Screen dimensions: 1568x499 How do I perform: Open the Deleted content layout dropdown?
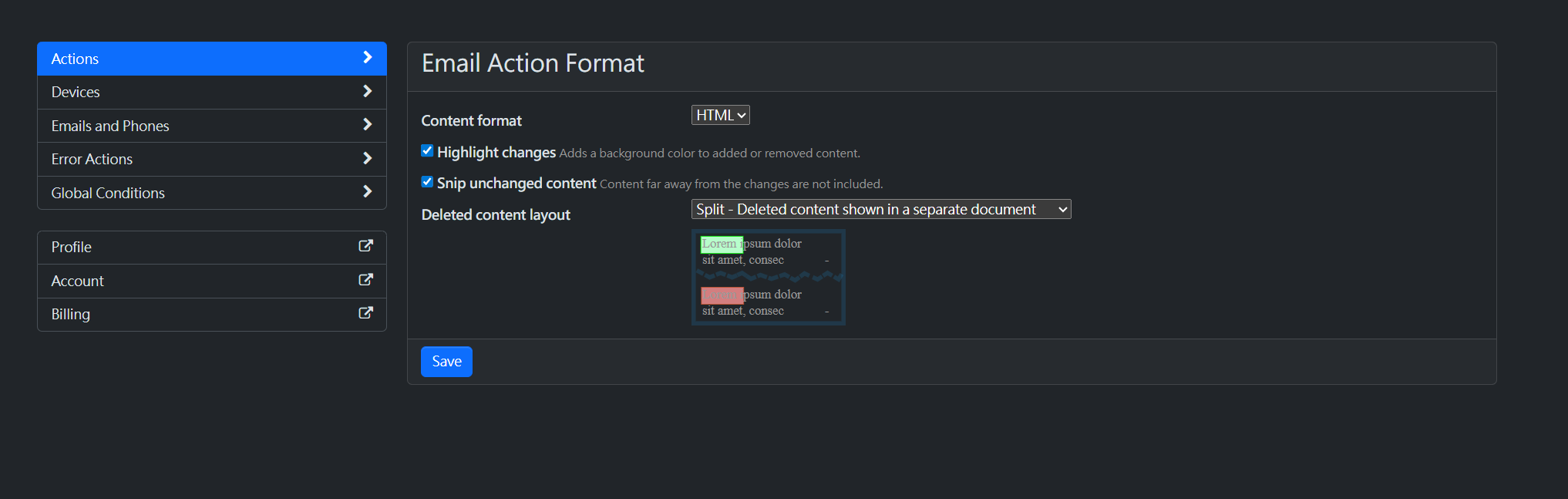(880, 210)
